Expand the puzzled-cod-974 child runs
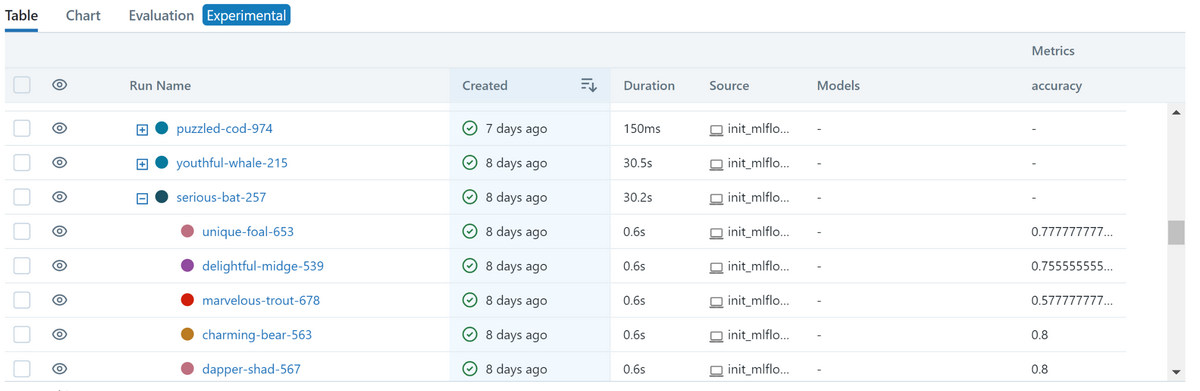The image size is (1200, 391). pos(142,130)
